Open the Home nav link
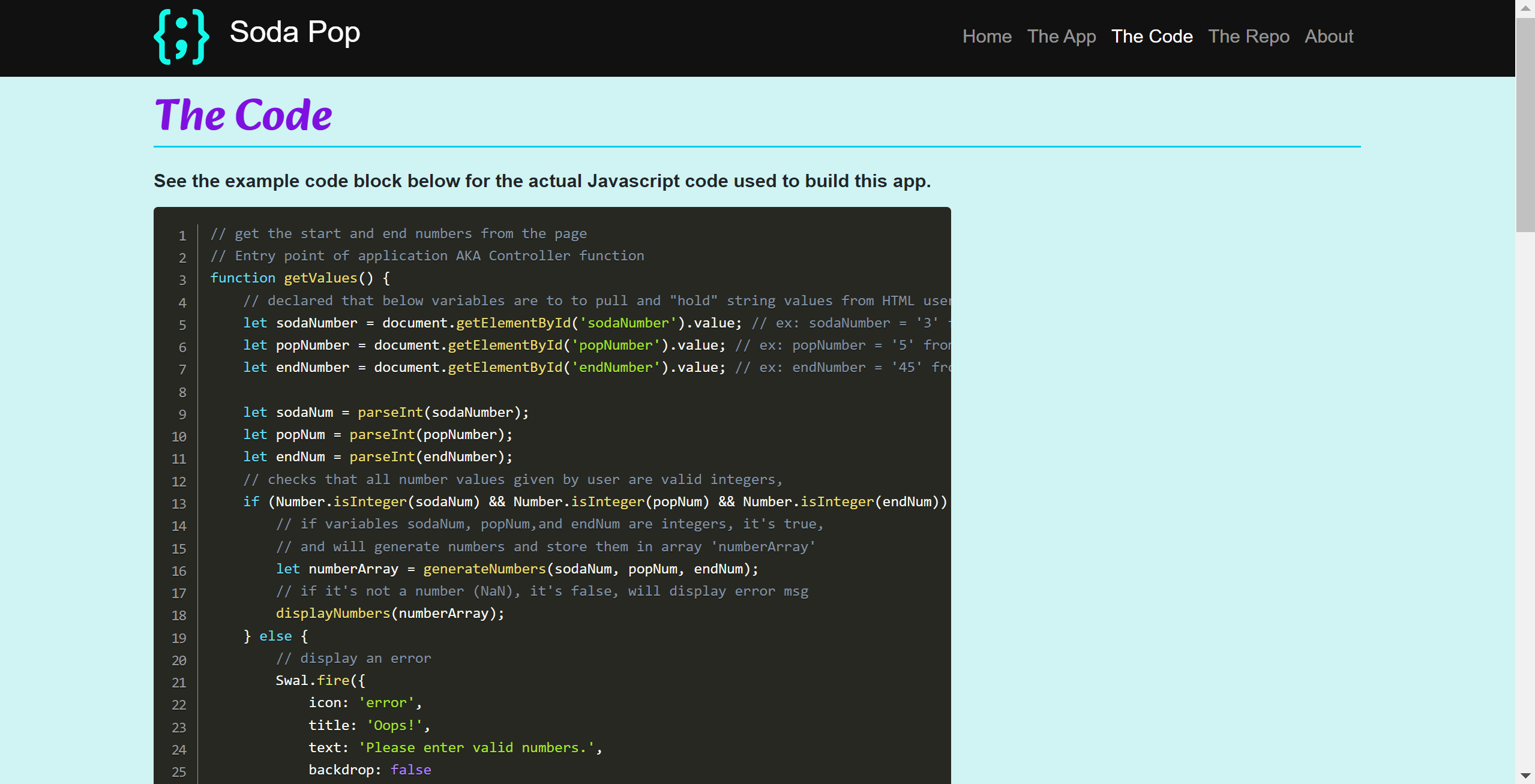This screenshot has width=1535, height=784. click(x=987, y=37)
